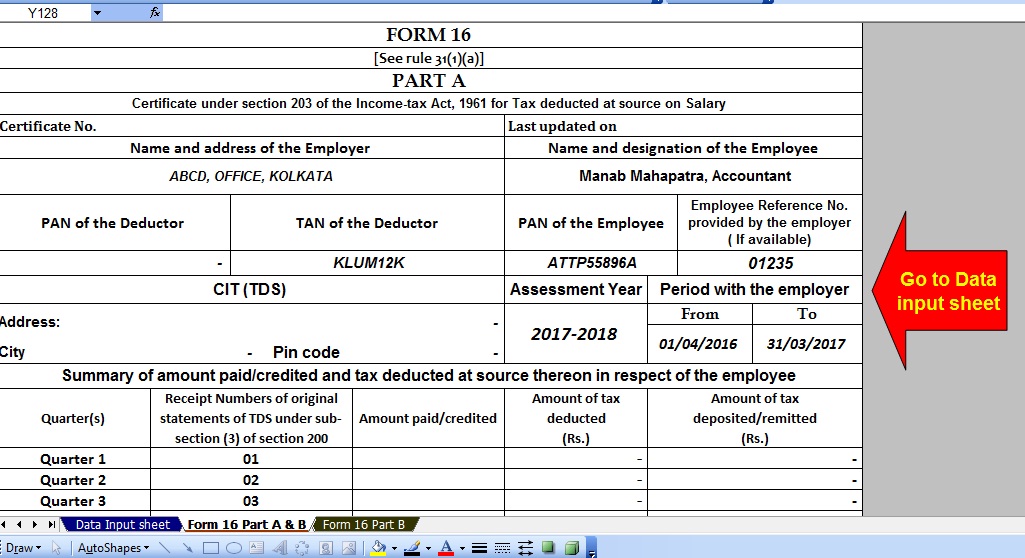Select the Amount paid/credited header
This screenshot has height=558, width=1025.
[428, 418]
